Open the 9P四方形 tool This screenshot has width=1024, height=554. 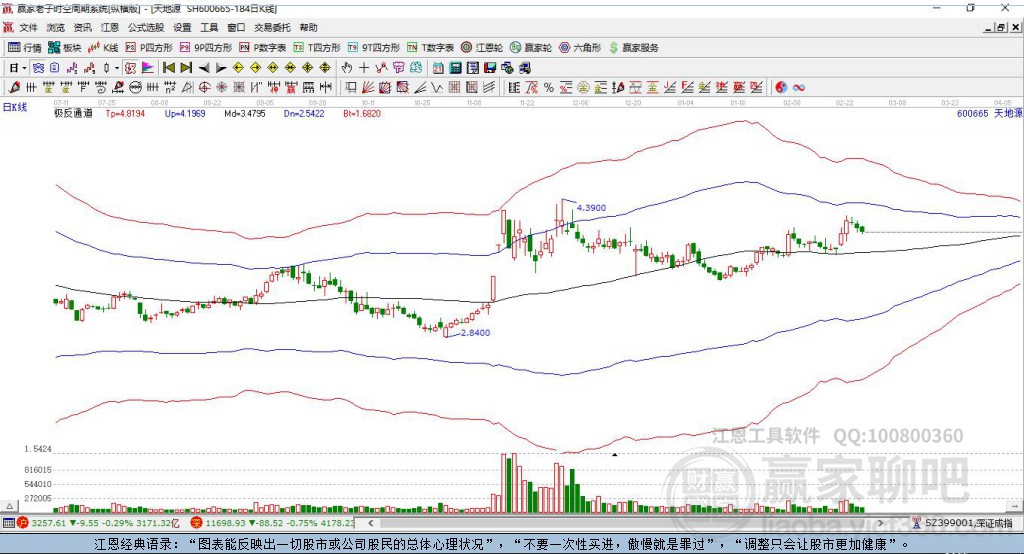pyautogui.click(x=206, y=48)
